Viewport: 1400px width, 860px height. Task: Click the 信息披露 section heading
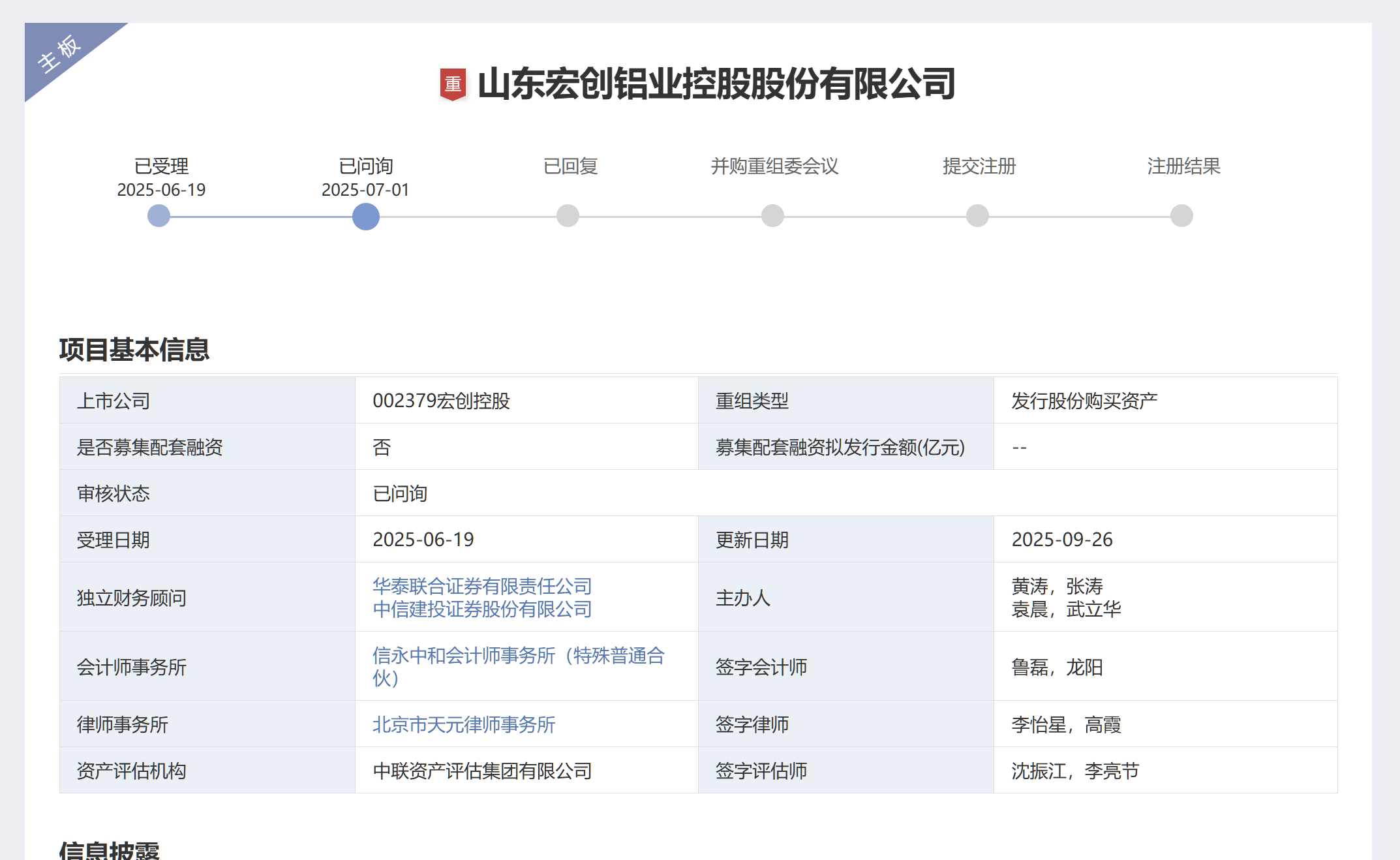(110, 850)
